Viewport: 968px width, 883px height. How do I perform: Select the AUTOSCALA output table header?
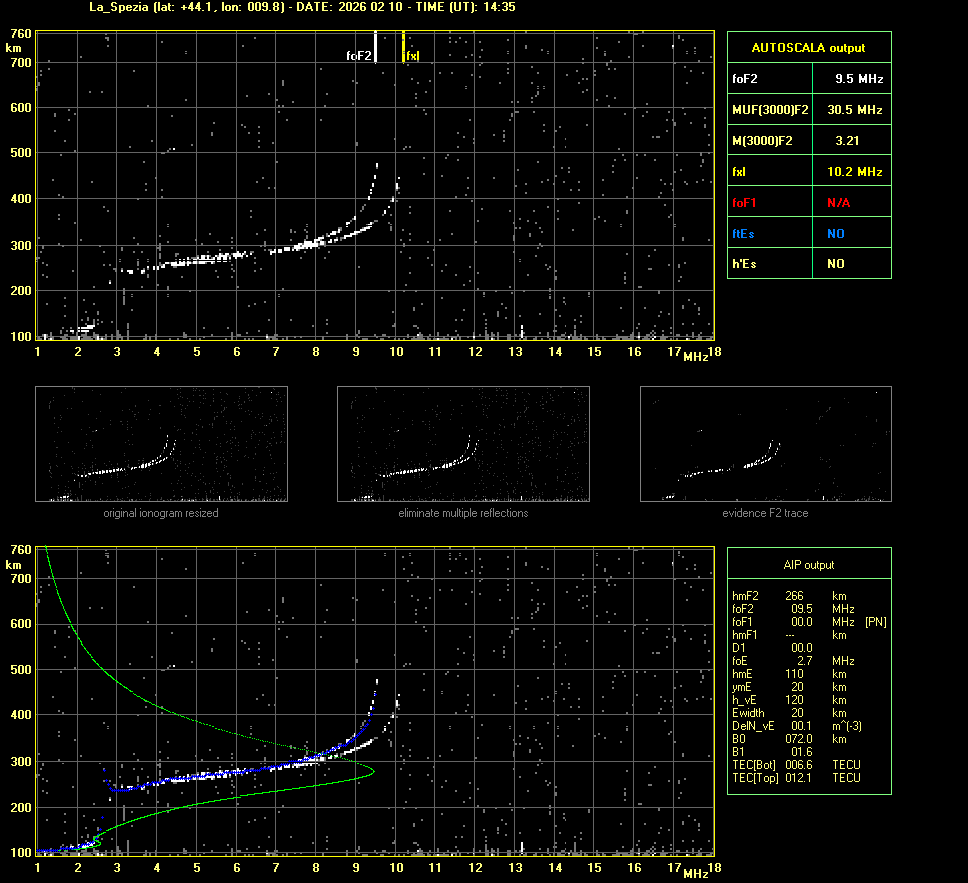point(808,47)
